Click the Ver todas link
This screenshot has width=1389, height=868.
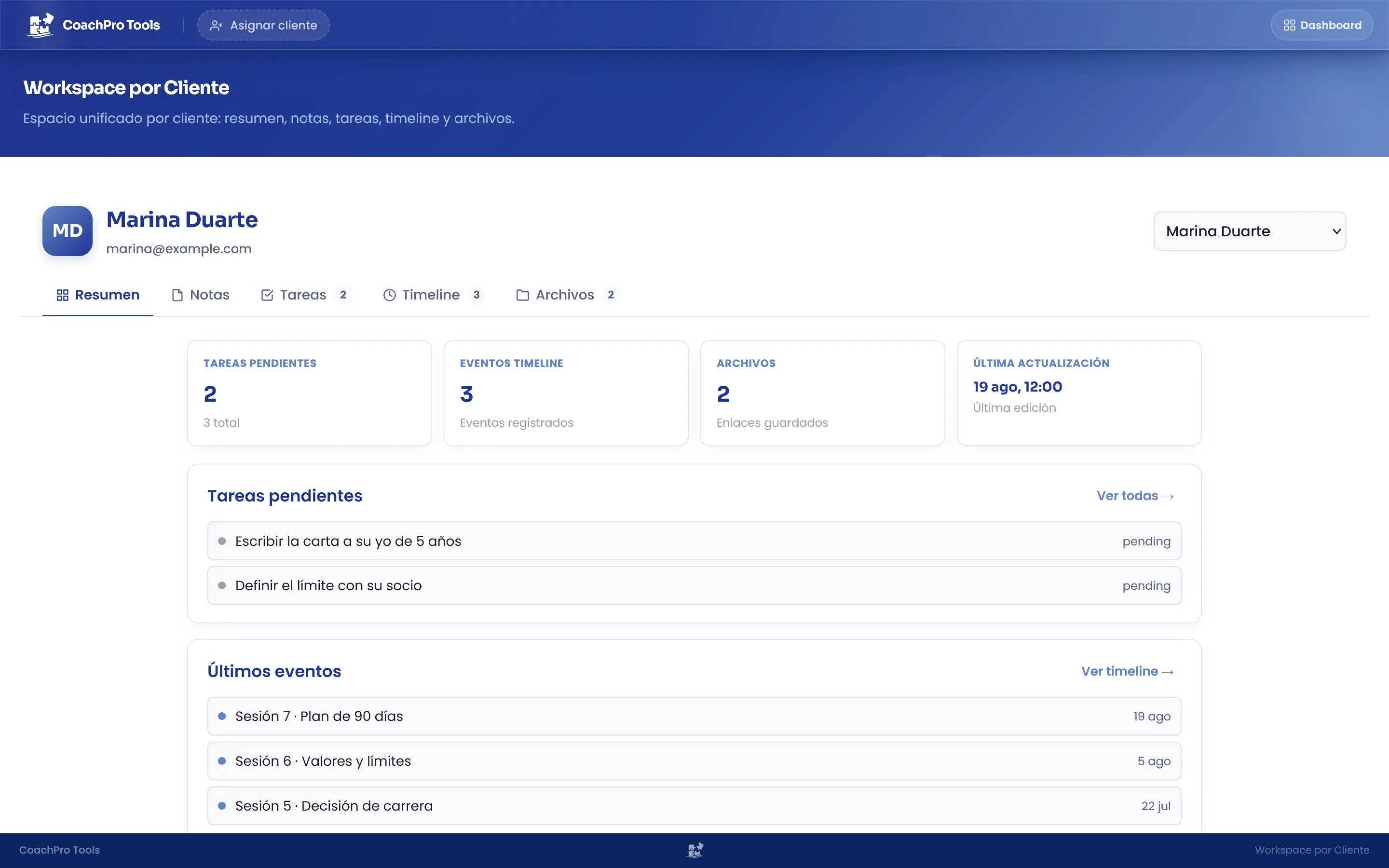tap(1135, 496)
